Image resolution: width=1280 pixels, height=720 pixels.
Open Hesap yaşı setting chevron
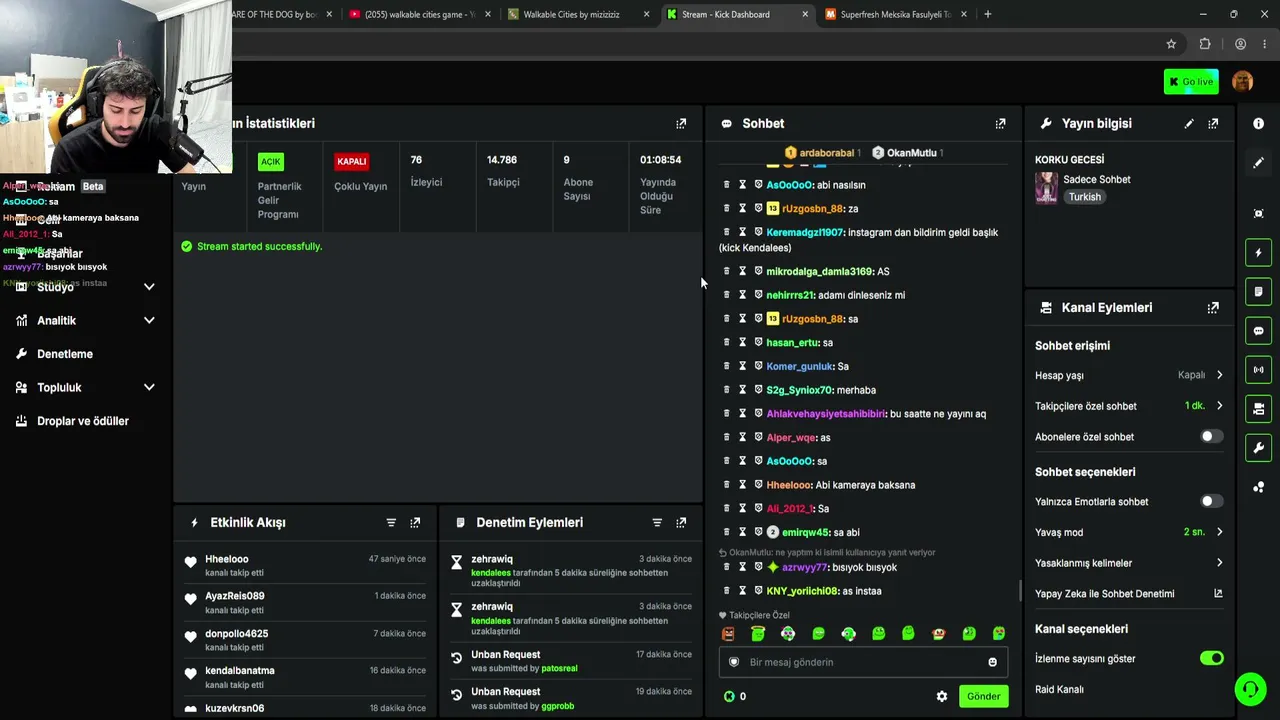tap(1219, 375)
